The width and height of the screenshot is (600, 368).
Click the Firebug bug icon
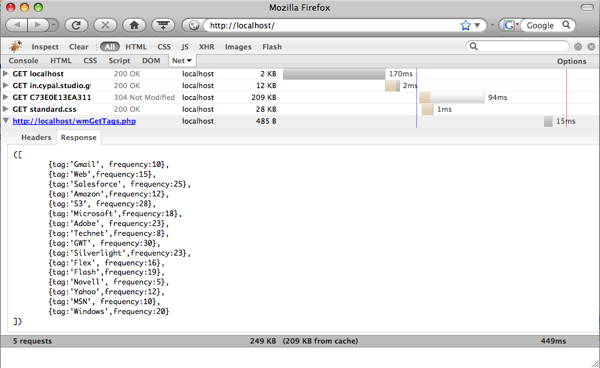tap(16, 46)
